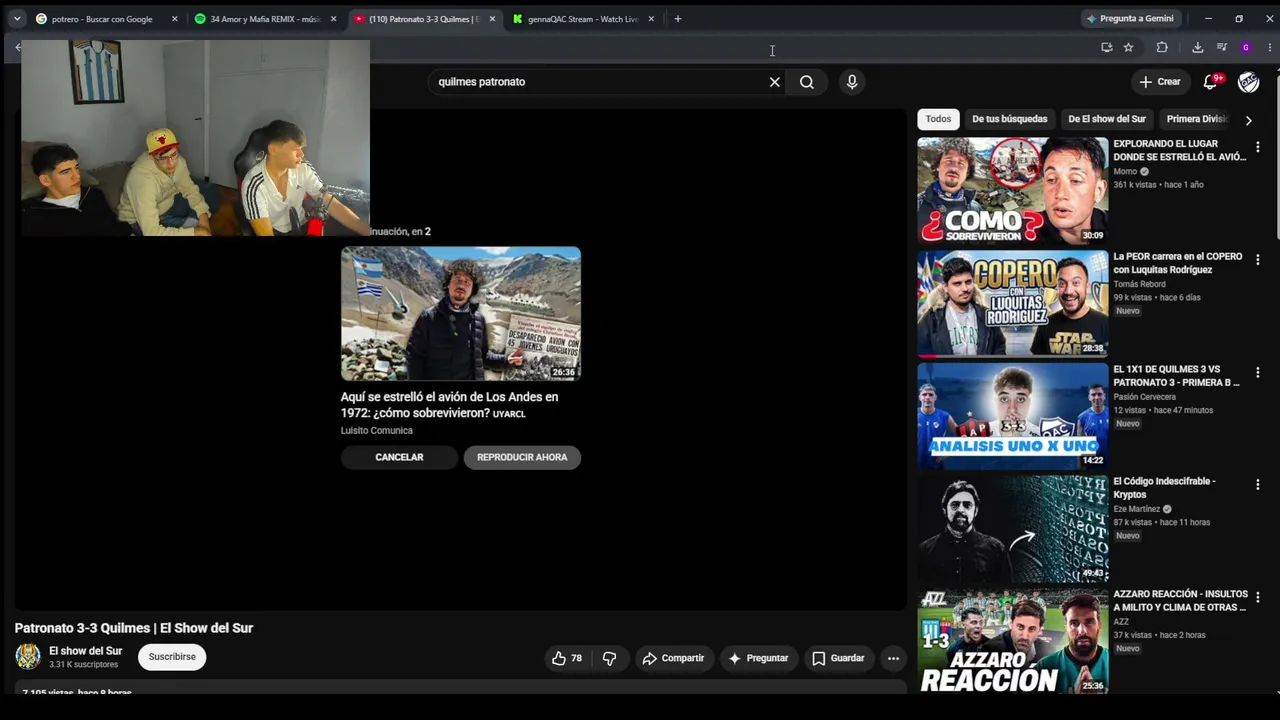Open title AZZARO REACCIÓN - INSULTOS A MILITO
This screenshot has height=720, width=1280.
point(1180,601)
